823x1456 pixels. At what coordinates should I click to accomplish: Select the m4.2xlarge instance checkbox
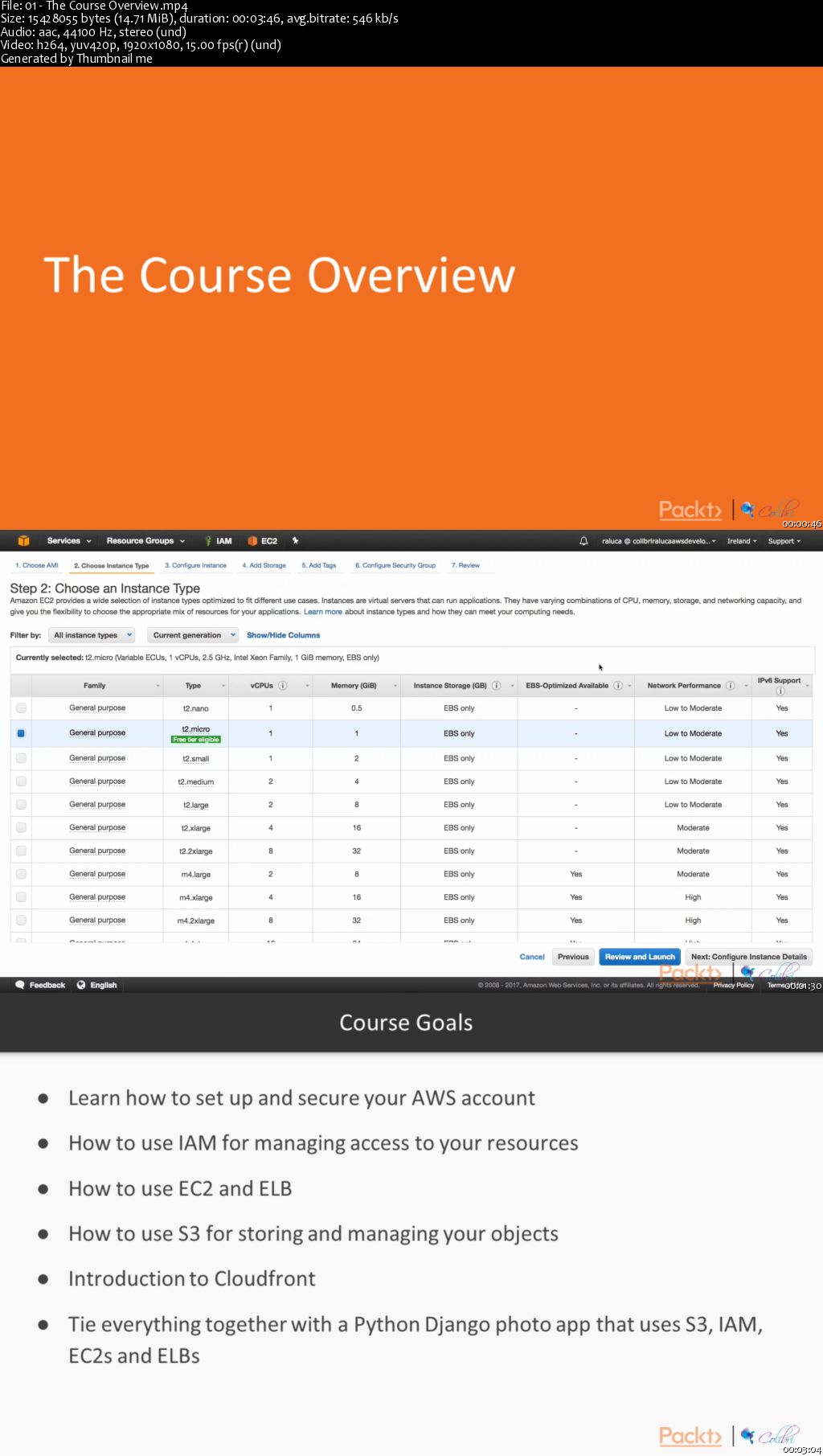coord(21,920)
